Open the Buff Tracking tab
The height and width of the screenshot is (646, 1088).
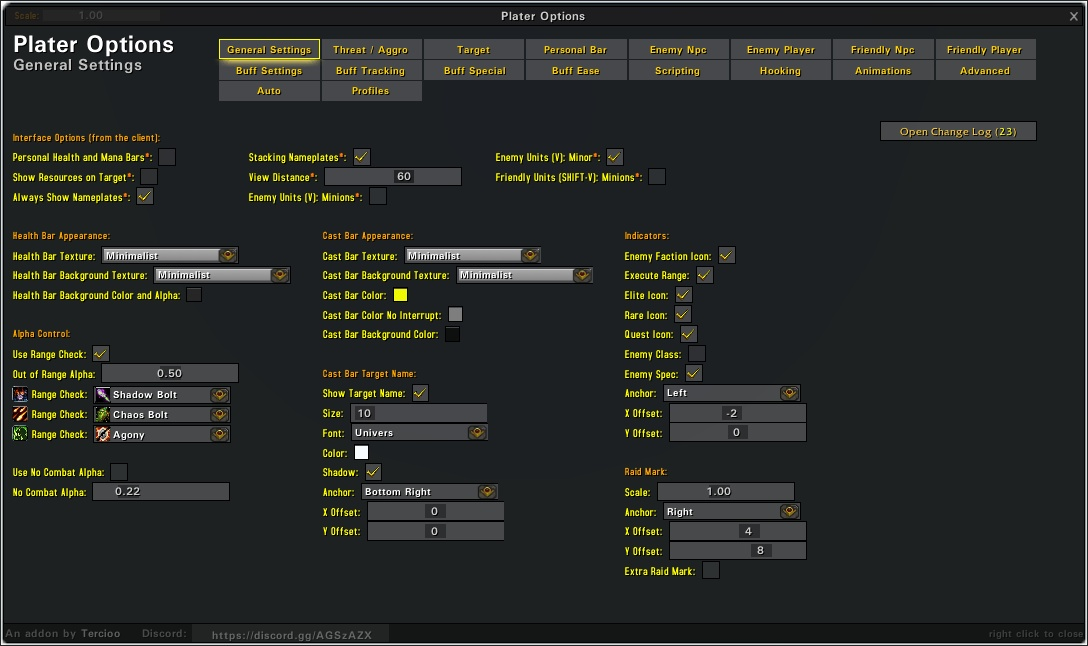pyautogui.click(x=371, y=71)
